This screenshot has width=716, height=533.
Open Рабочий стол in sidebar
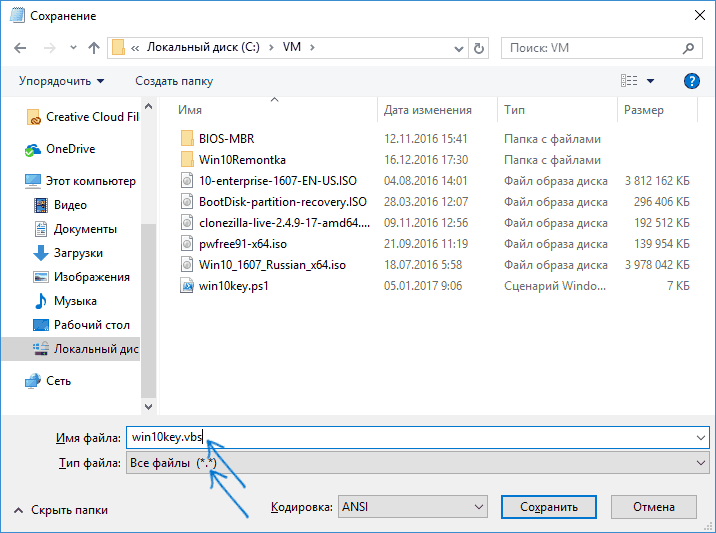[82, 325]
